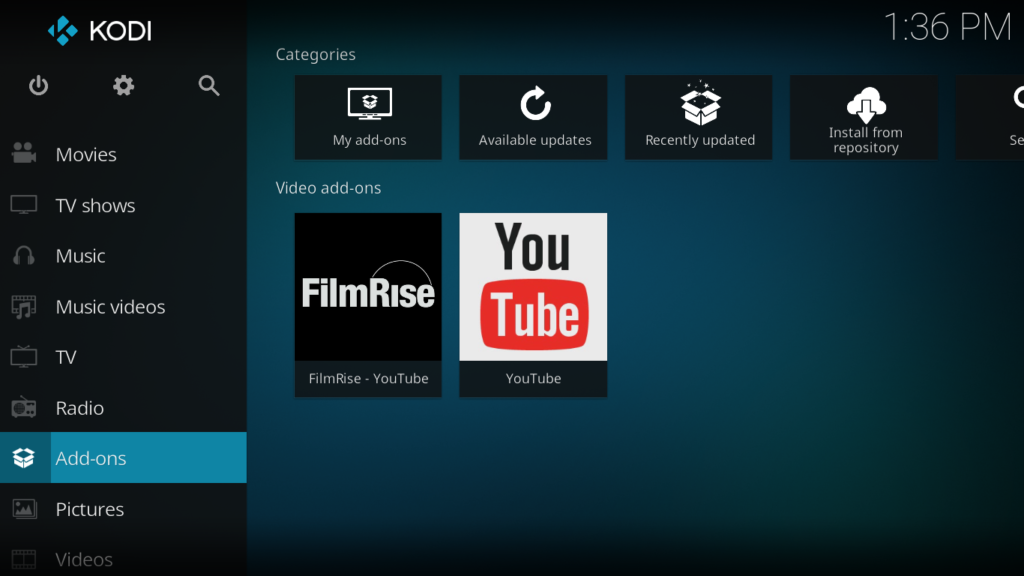
Task: Click the TV antenna icon
Action: click(x=24, y=357)
